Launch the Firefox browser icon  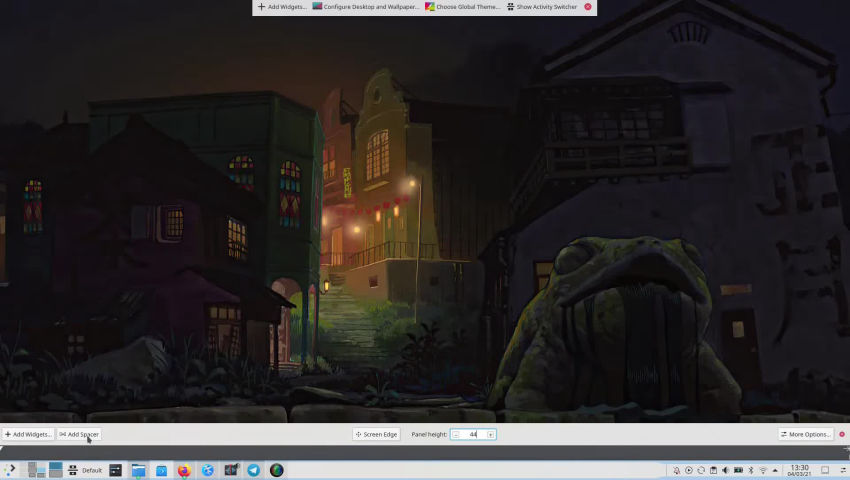tap(184, 470)
